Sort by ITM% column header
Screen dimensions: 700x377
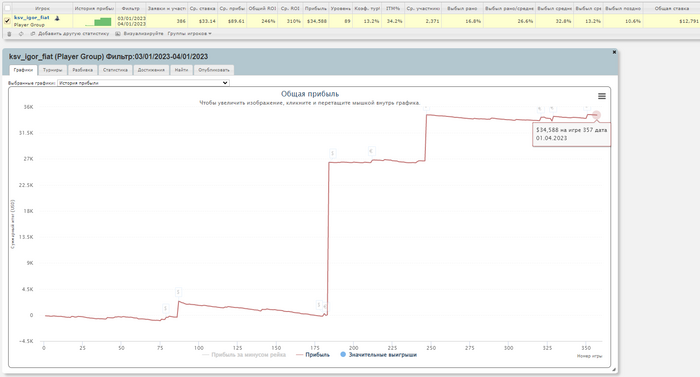pyautogui.click(x=393, y=8)
